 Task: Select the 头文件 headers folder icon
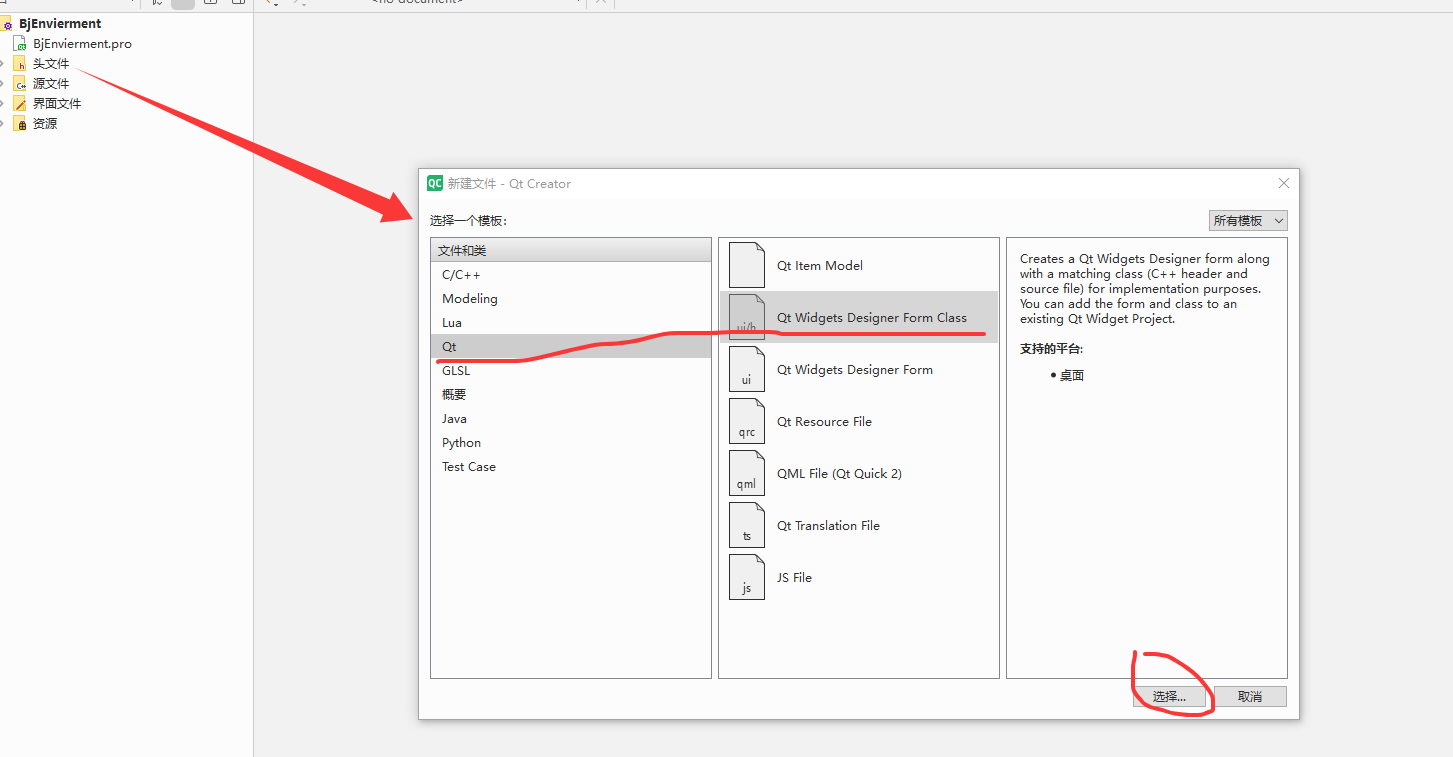point(20,63)
